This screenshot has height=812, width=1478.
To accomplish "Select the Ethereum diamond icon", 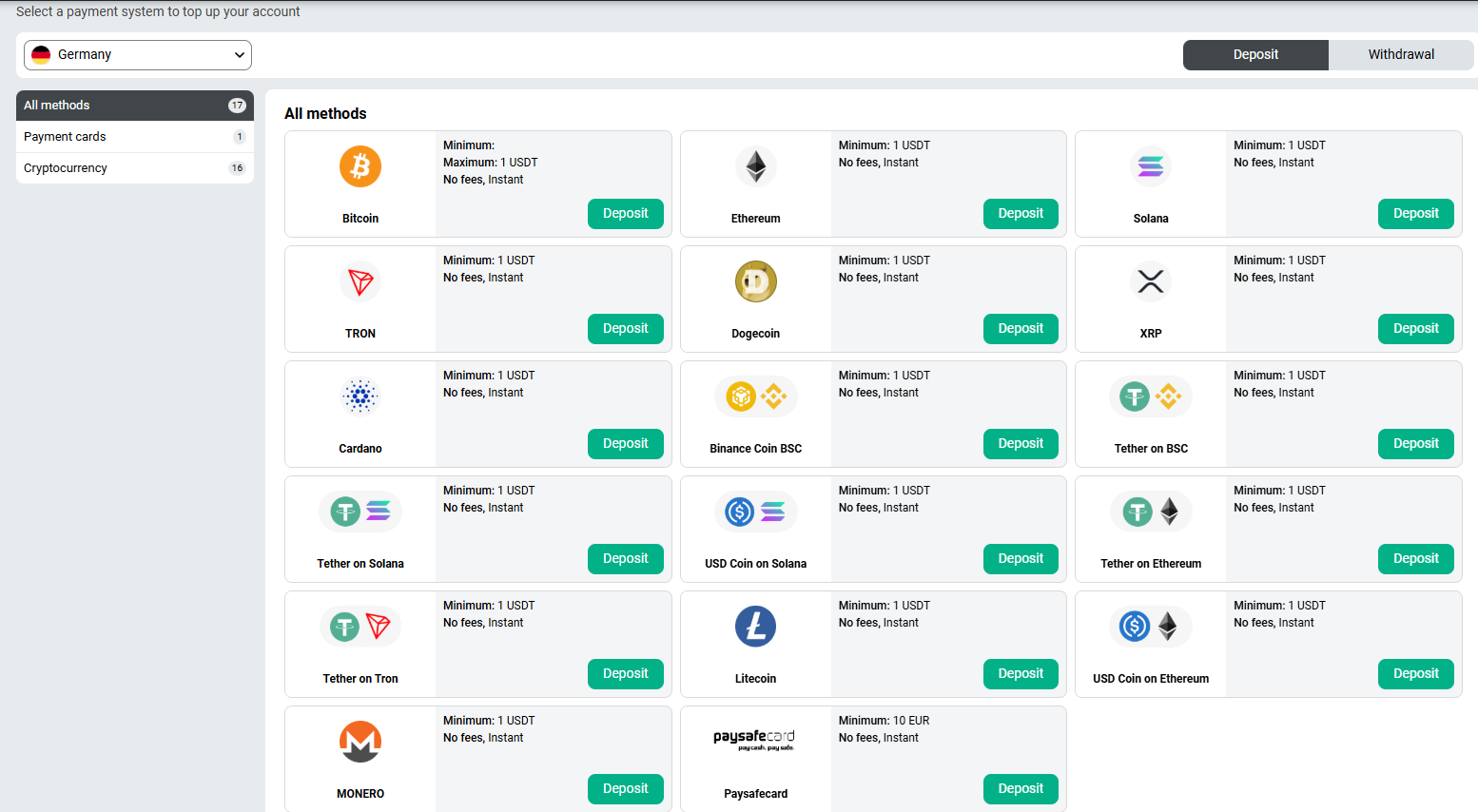I will point(755,166).
